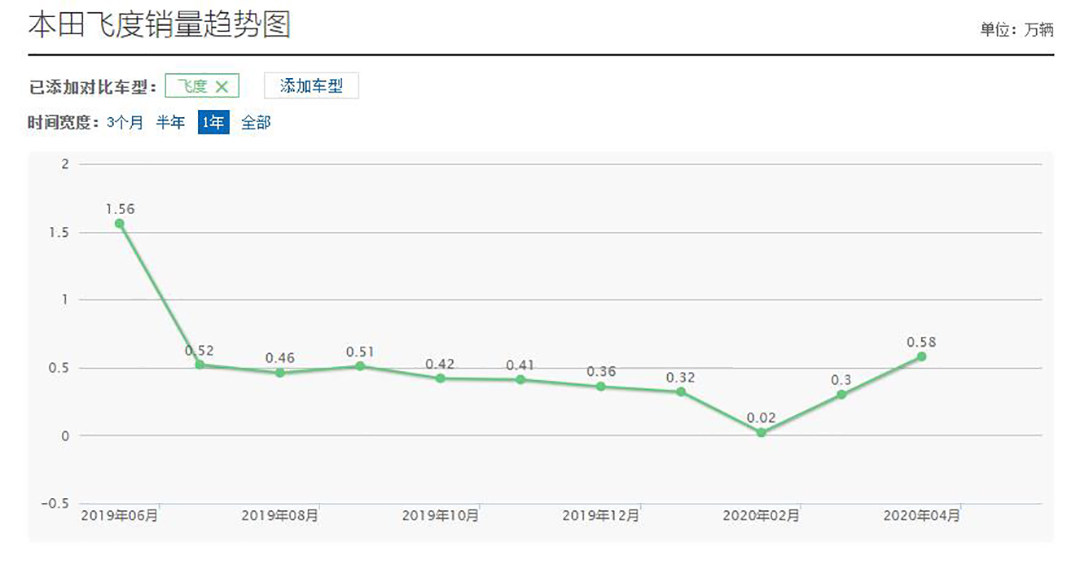Click the 0.3 data point marker
The height and width of the screenshot is (568, 1080).
pos(841,395)
